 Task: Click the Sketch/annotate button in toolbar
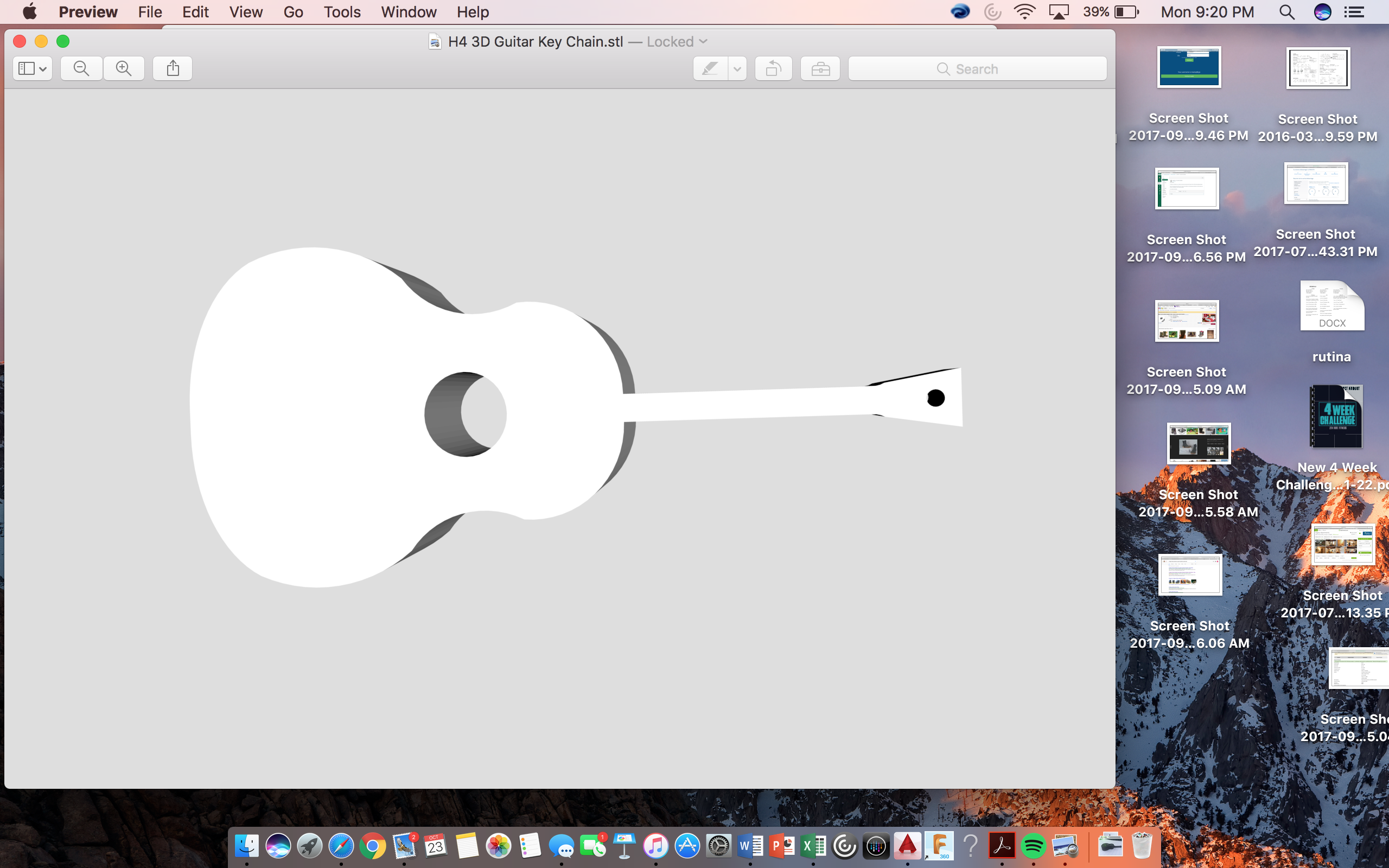point(710,68)
